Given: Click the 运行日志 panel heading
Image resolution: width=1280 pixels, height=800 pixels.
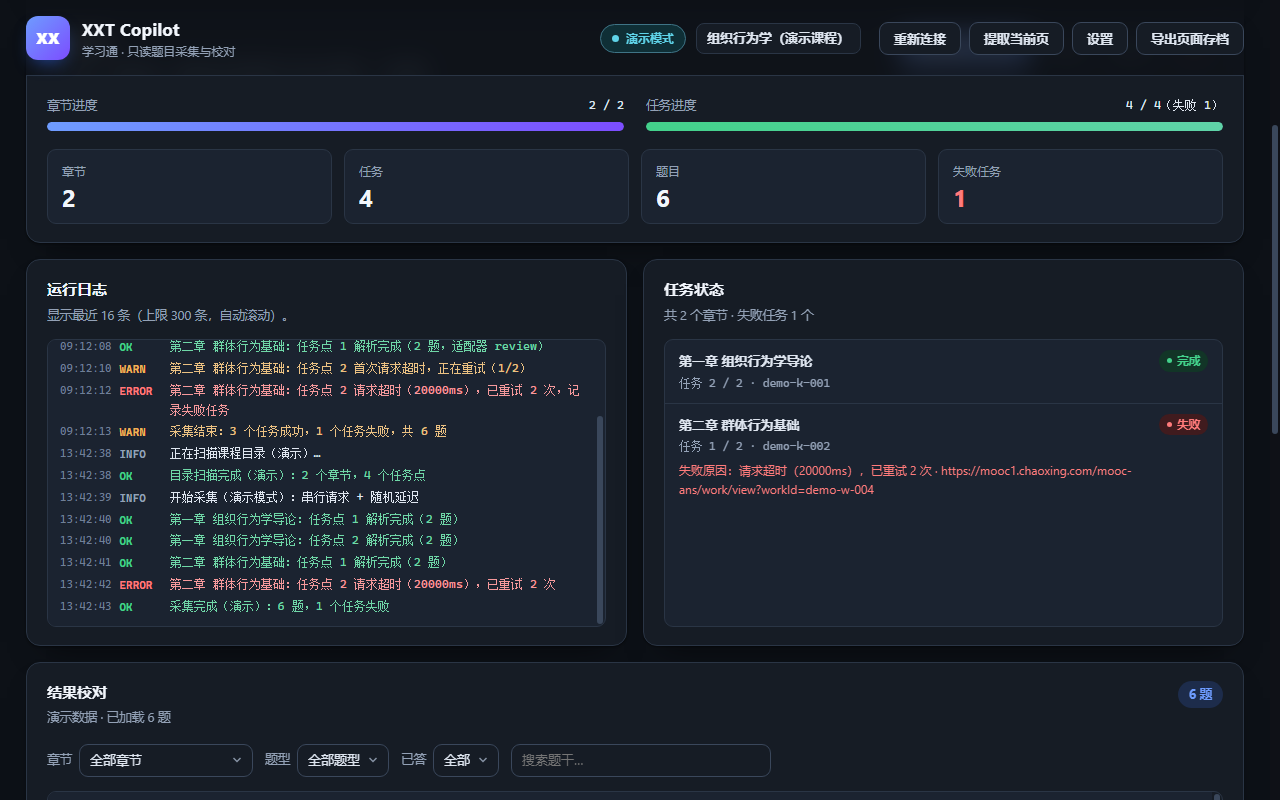Looking at the screenshot, I should click(x=77, y=290).
